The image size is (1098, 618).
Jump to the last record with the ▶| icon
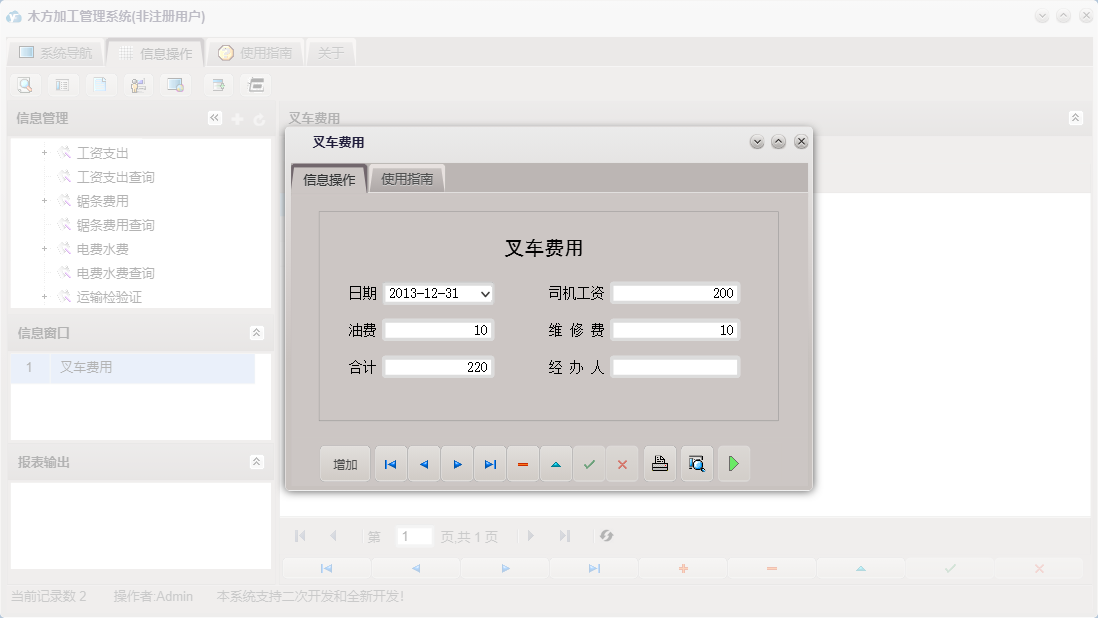click(x=490, y=463)
